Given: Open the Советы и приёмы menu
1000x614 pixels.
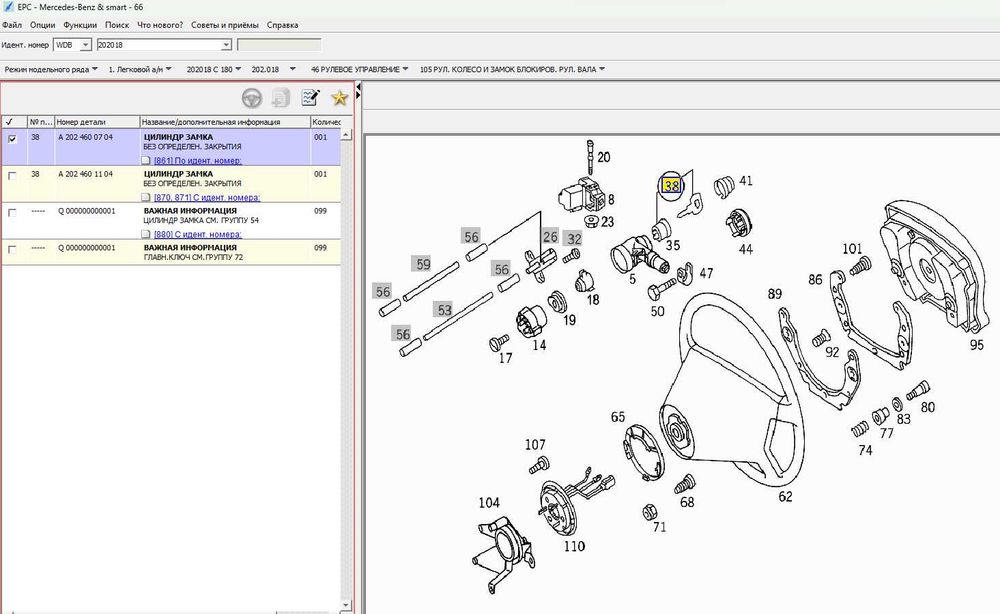Looking at the screenshot, I should point(224,25).
